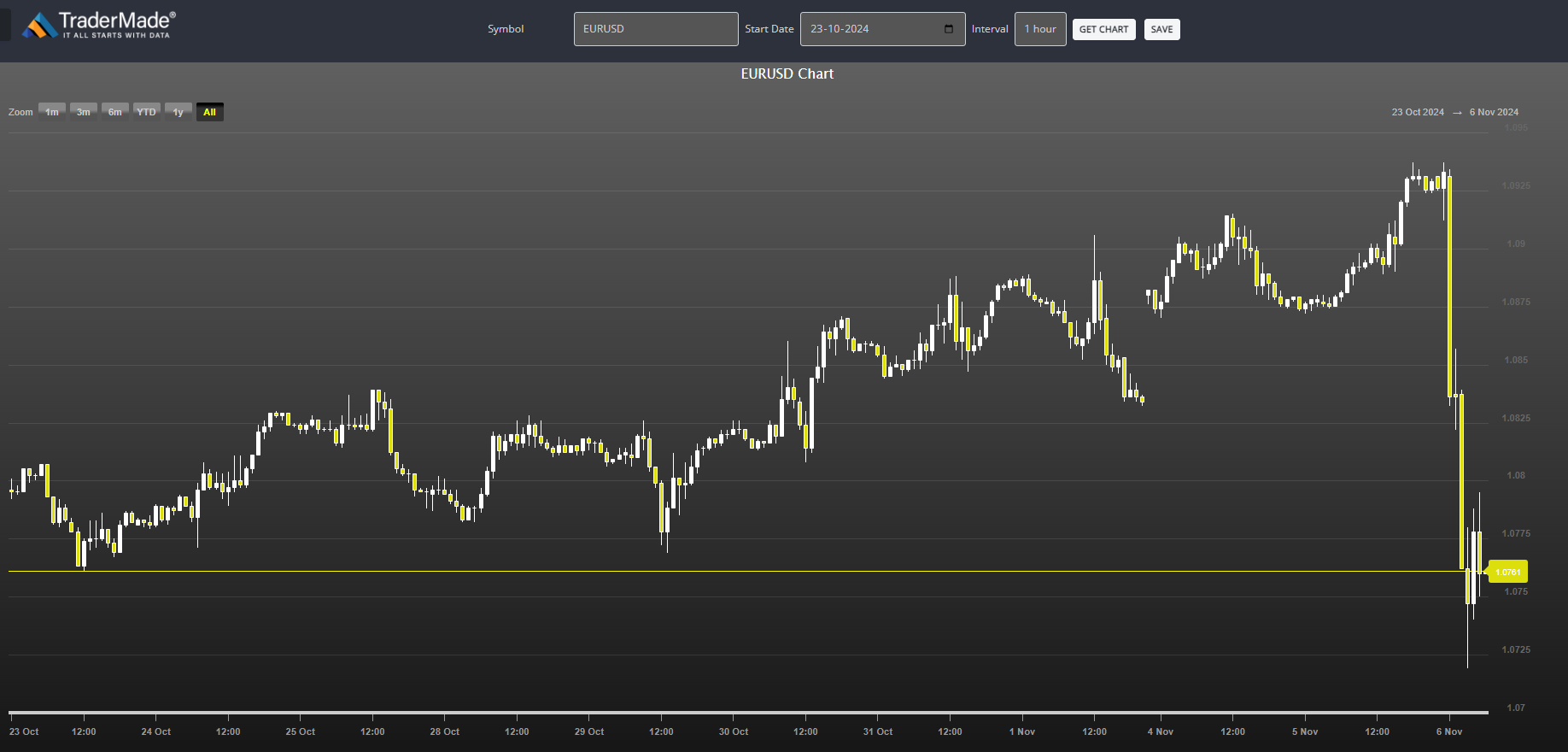Image resolution: width=1568 pixels, height=752 pixels.
Task: Click the Zoom label text
Action: (x=20, y=112)
